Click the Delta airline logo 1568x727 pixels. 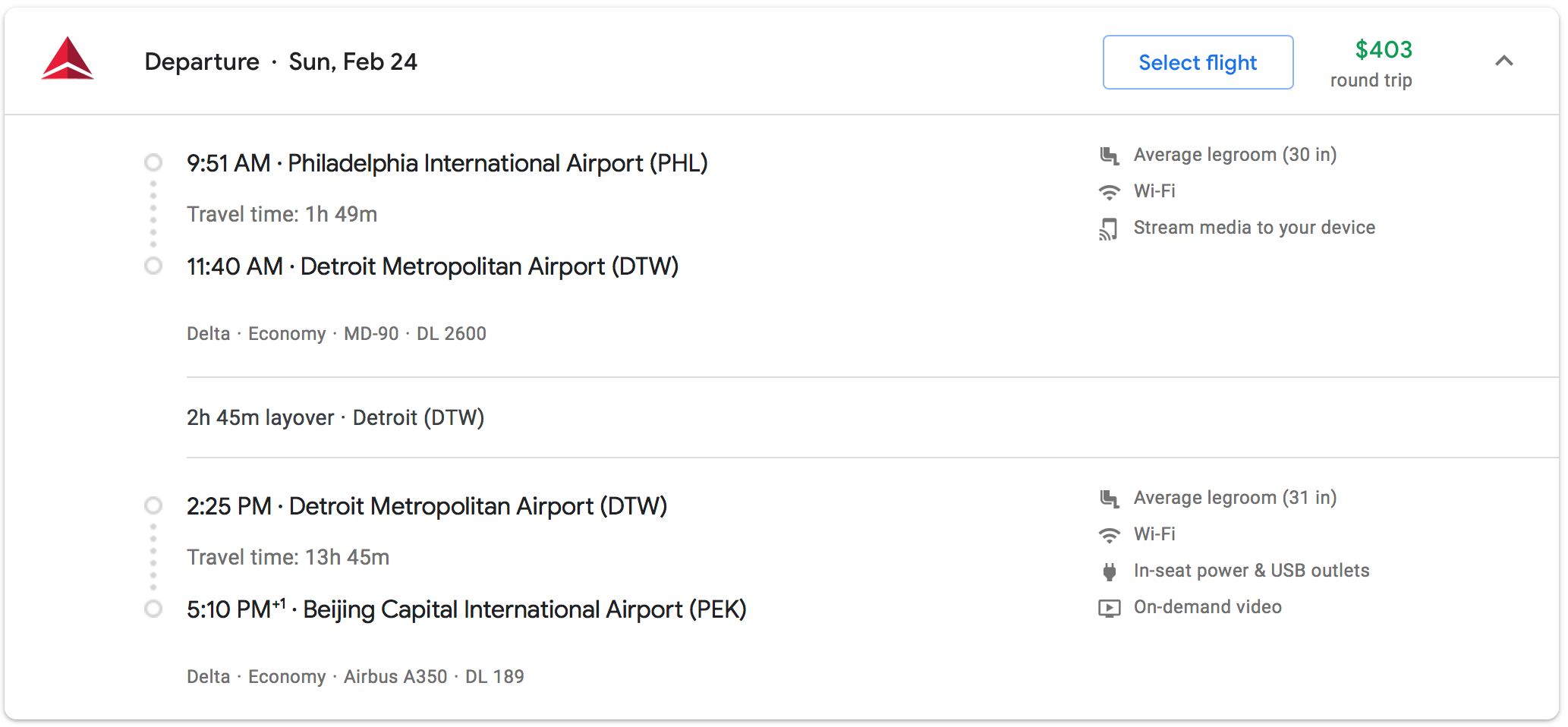click(x=68, y=59)
